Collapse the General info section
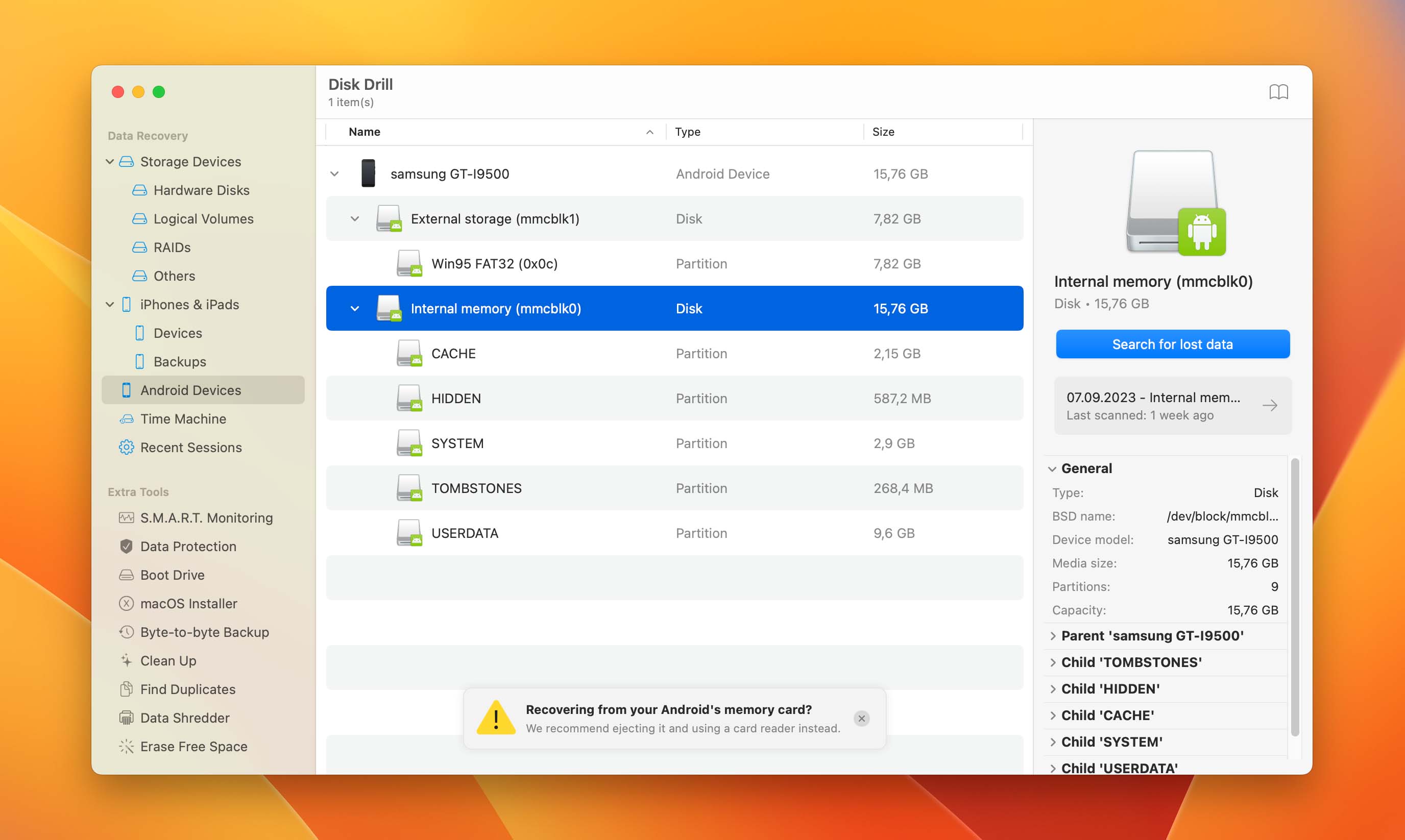Viewport: 1405px width, 840px height. [1052, 468]
